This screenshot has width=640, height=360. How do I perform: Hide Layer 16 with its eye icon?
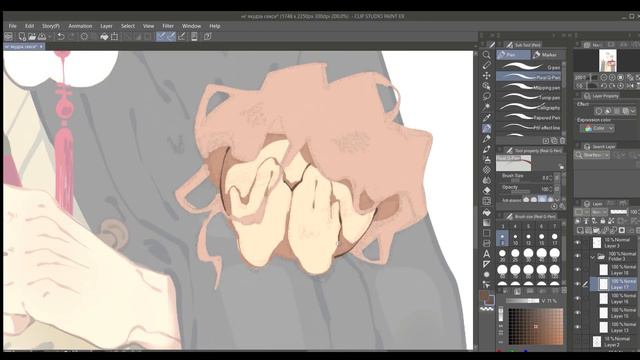pos(578,298)
